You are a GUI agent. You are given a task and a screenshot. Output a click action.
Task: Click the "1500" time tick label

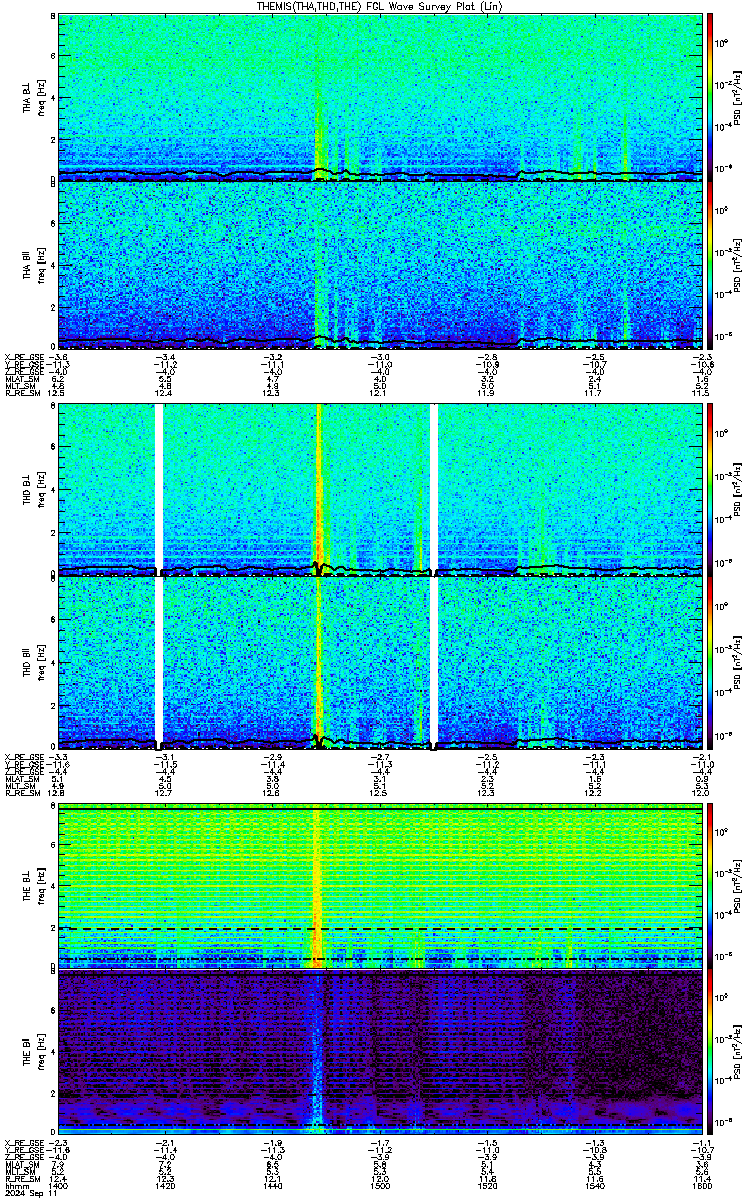point(379,1184)
